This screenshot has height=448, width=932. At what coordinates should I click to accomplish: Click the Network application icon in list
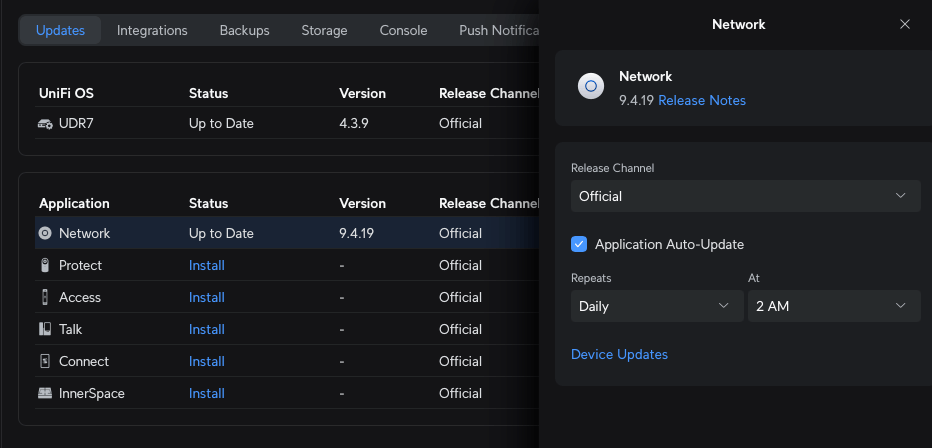pyautogui.click(x=45, y=234)
